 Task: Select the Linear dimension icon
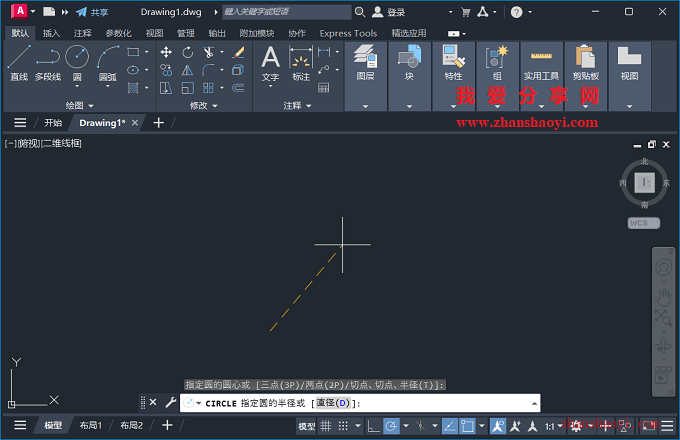(324, 52)
